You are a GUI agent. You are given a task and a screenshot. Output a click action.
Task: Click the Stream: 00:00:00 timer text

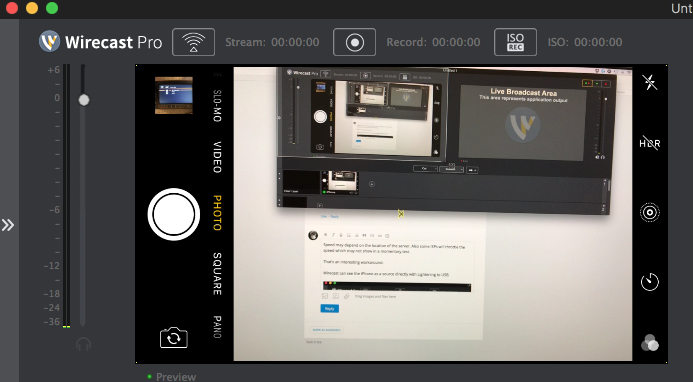(x=272, y=42)
